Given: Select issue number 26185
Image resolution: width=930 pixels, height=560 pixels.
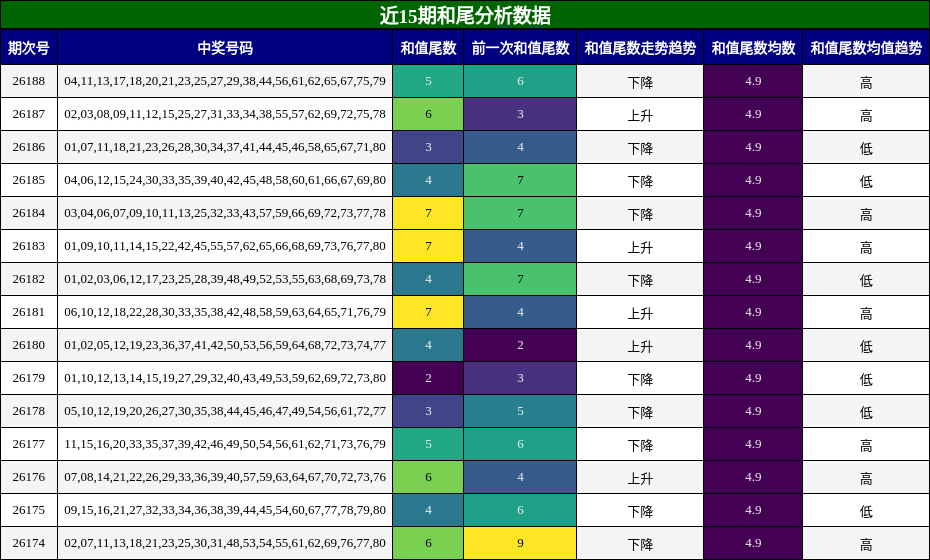Looking at the screenshot, I should point(28,180).
